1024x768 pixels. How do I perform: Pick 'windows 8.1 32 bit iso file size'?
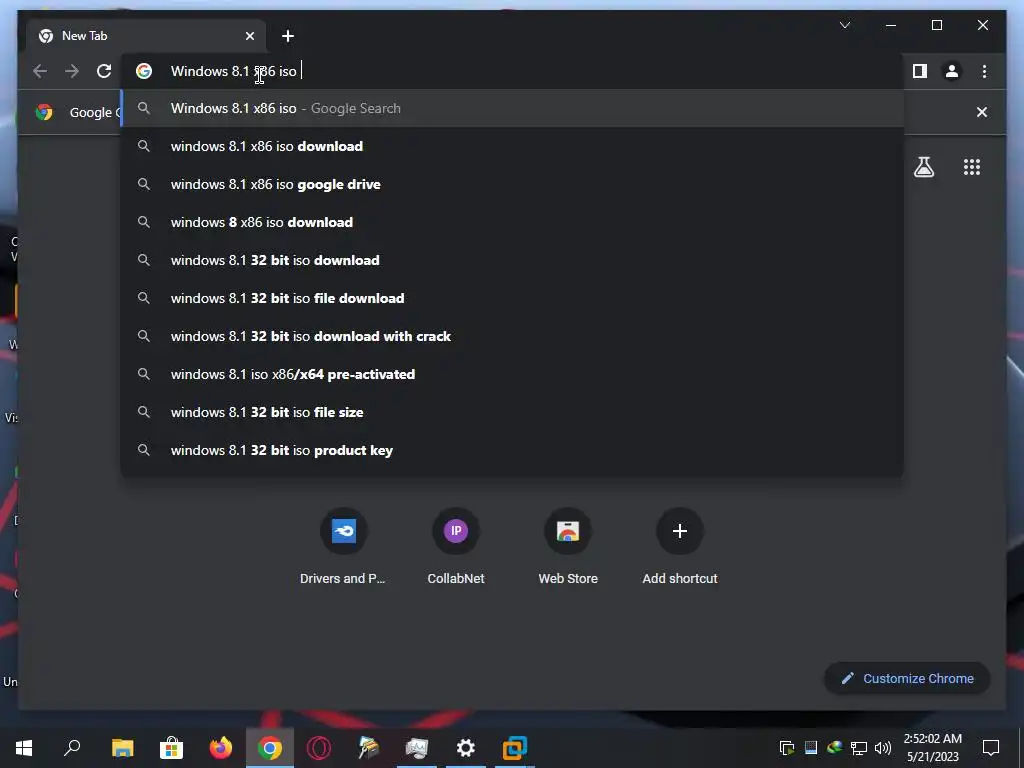513,411
